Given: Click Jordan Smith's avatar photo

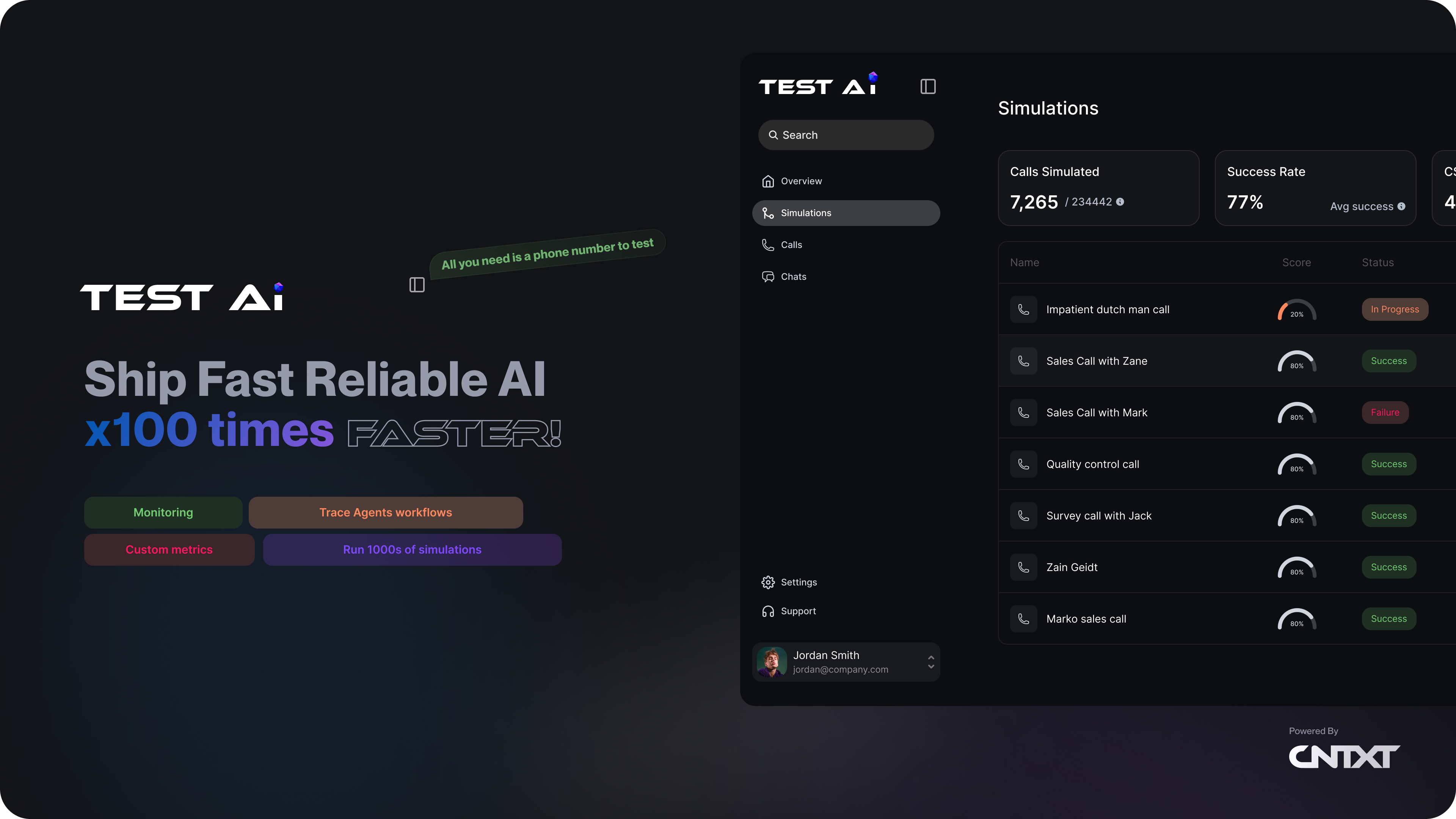Looking at the screenshot, I should pos(772,662).
